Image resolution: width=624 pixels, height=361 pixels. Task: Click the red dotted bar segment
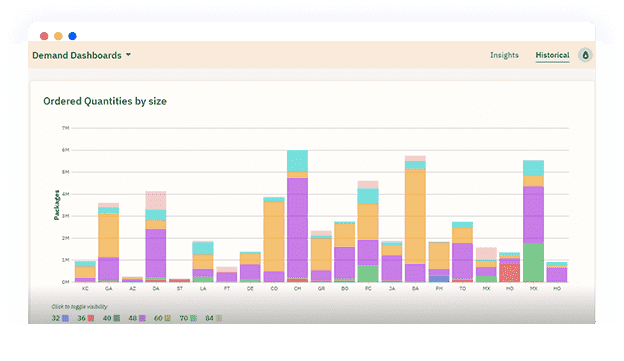[x=510, y=273]
